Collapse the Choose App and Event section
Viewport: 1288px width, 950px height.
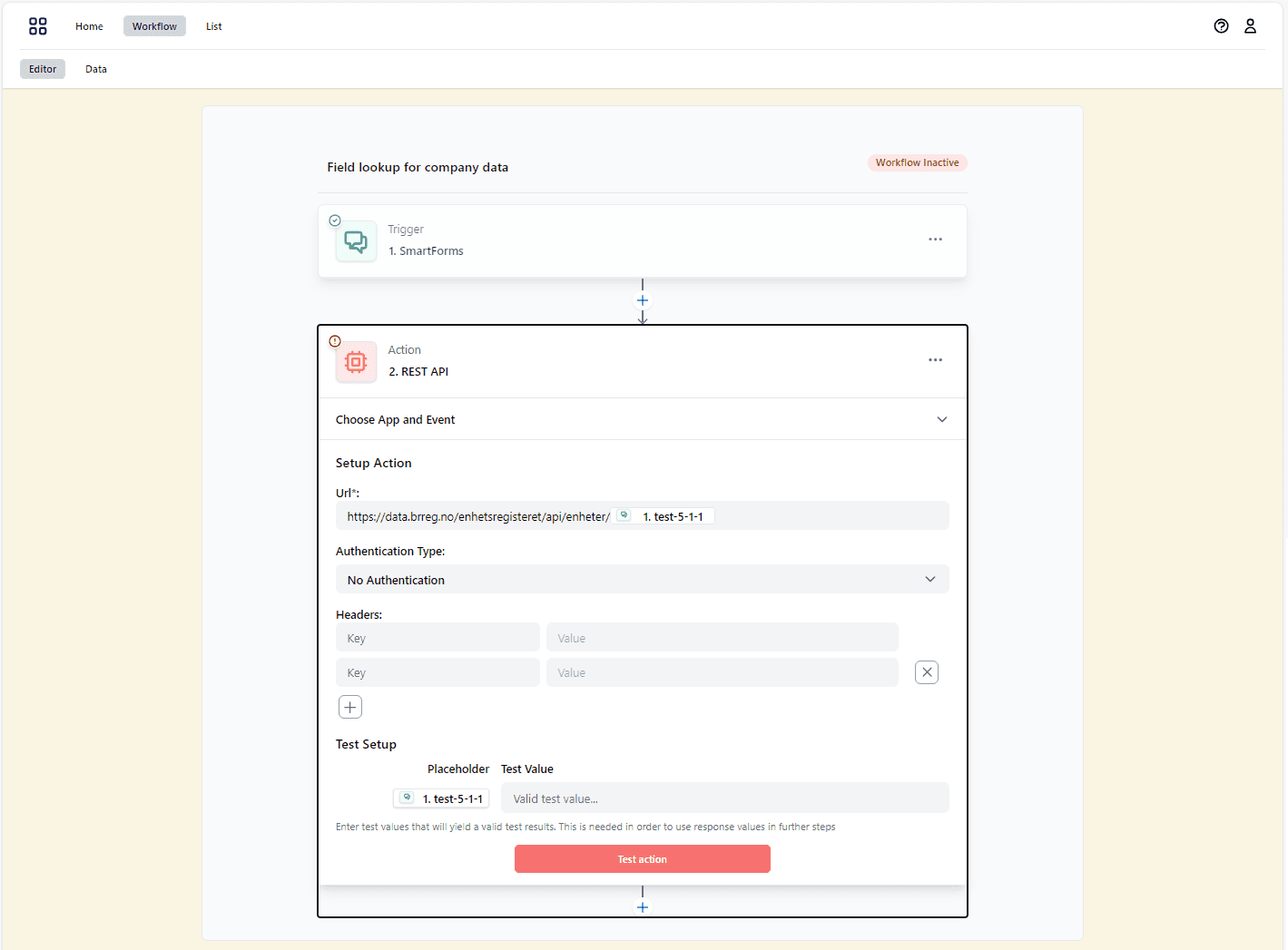tap(942, 419)
